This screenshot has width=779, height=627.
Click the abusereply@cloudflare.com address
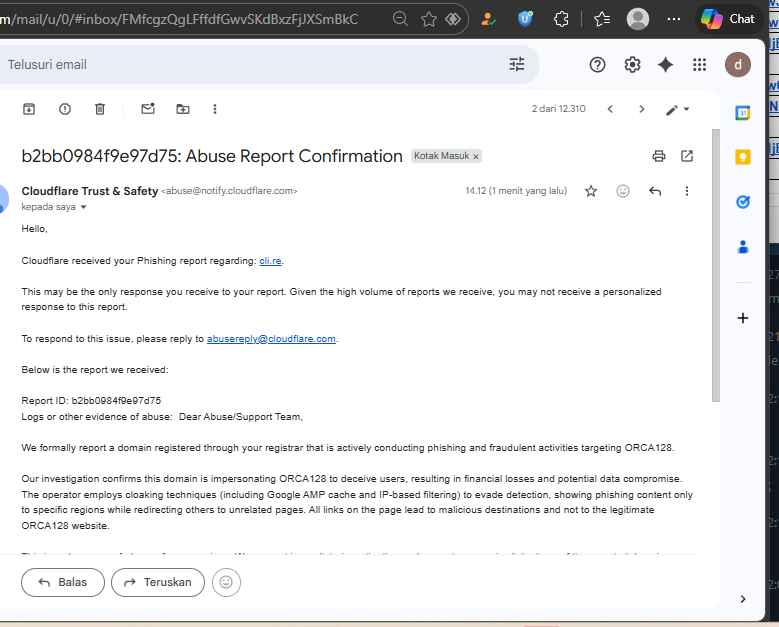tap(271, 339)
